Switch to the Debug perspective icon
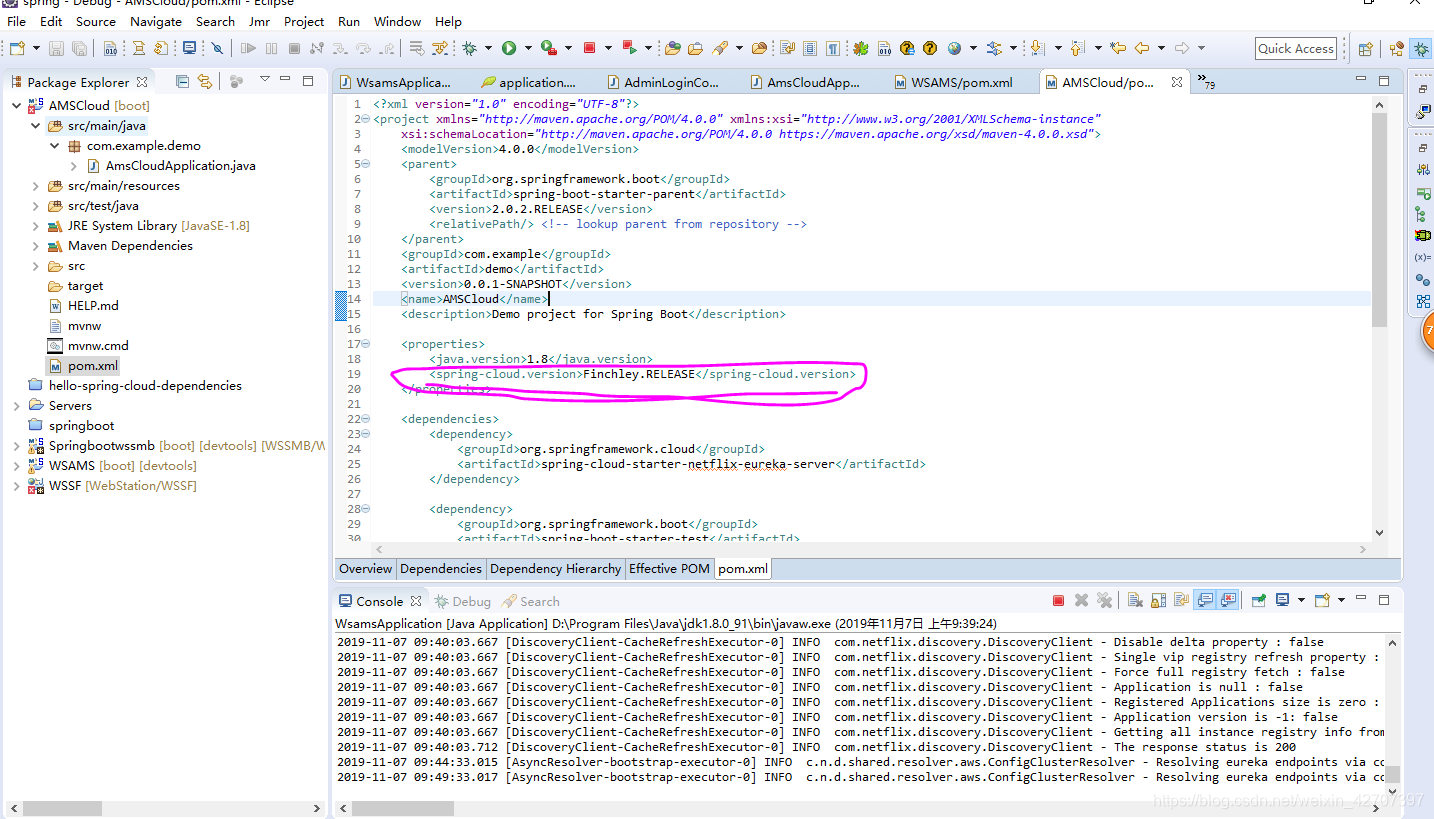This screenshot has height=819, width=1434. click(x=1421, y=49)
